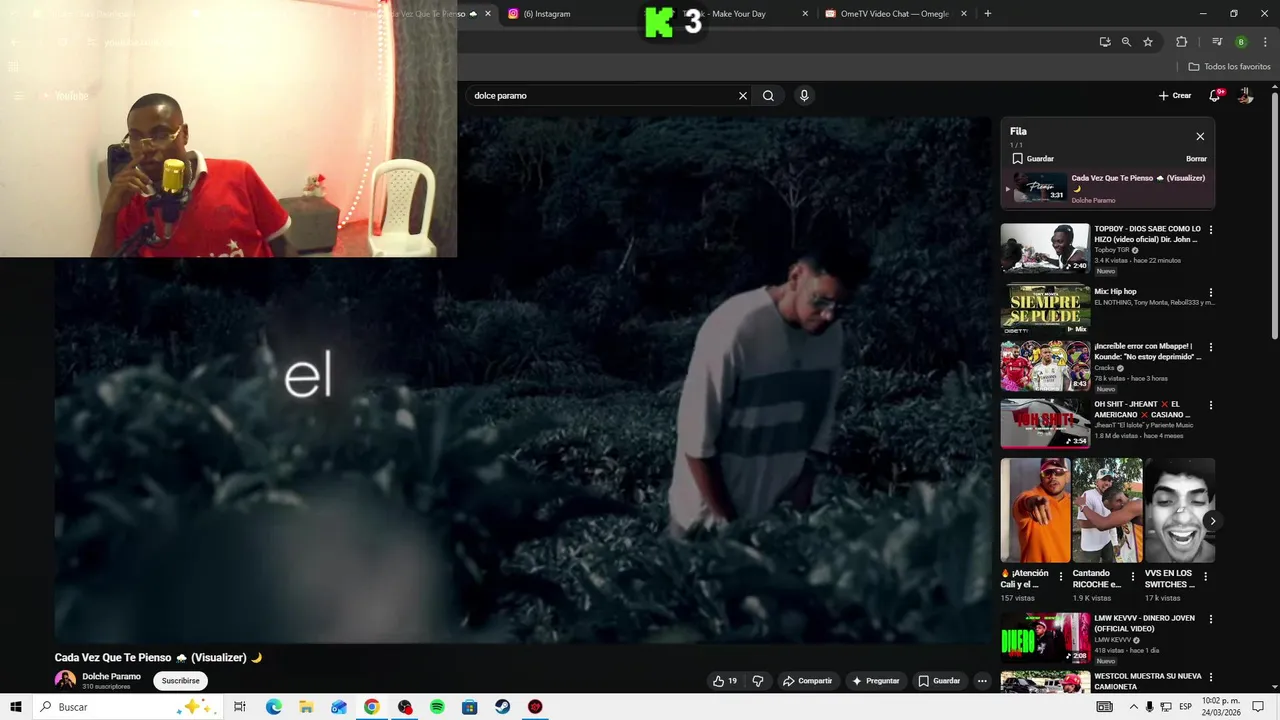Open options for the Atención Cali short
1280x720 pixels.
click(1061, 577)
